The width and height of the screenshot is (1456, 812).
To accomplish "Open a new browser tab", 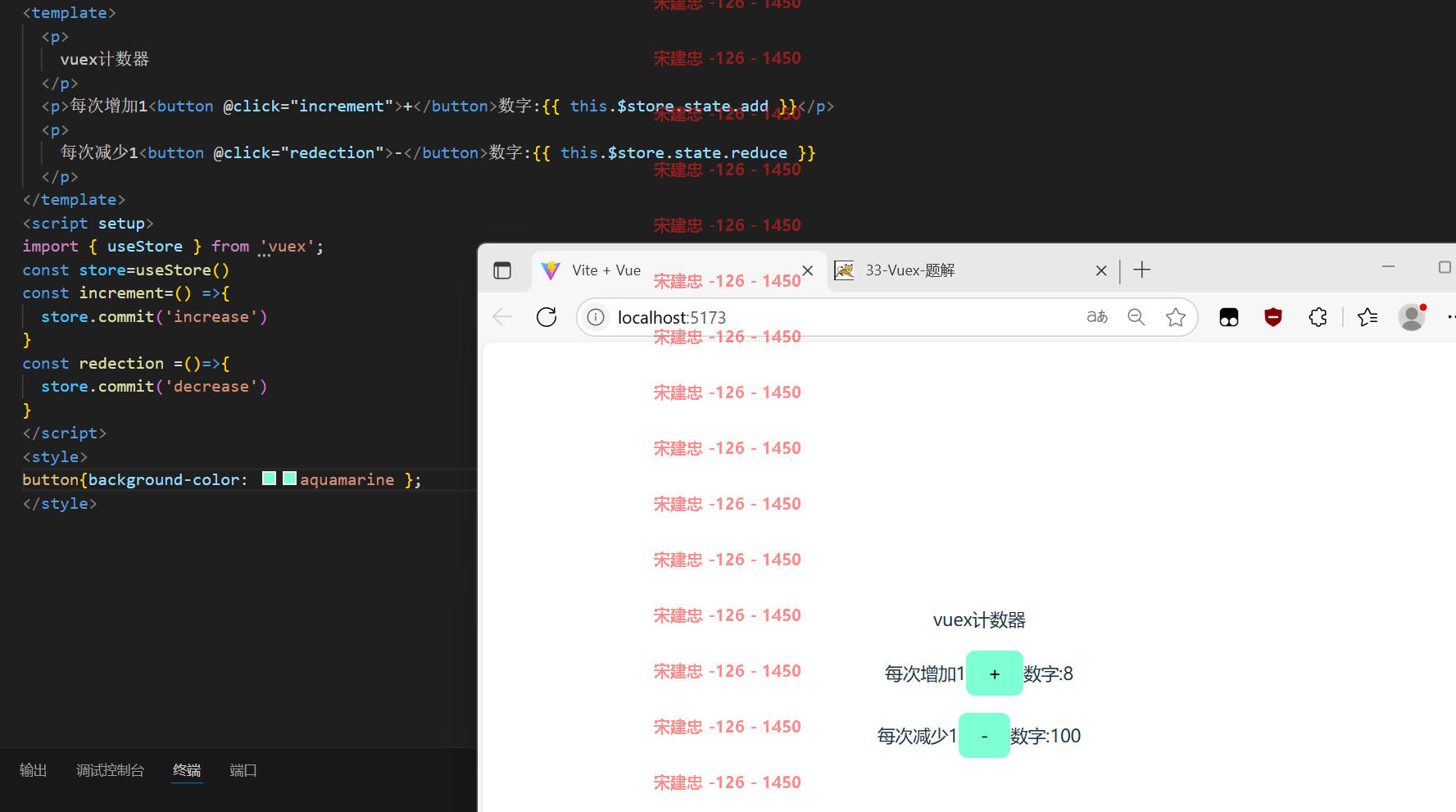I will click(1142, 270).
